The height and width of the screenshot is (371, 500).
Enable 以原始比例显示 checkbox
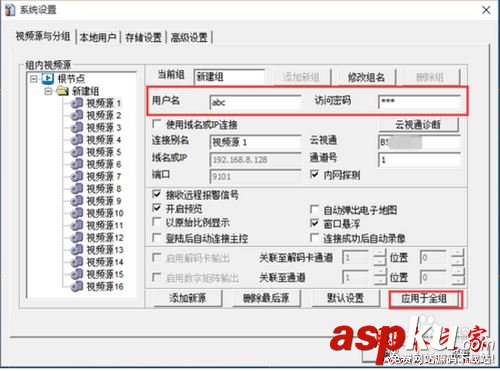pyautogui.click(x=156, y=222)
